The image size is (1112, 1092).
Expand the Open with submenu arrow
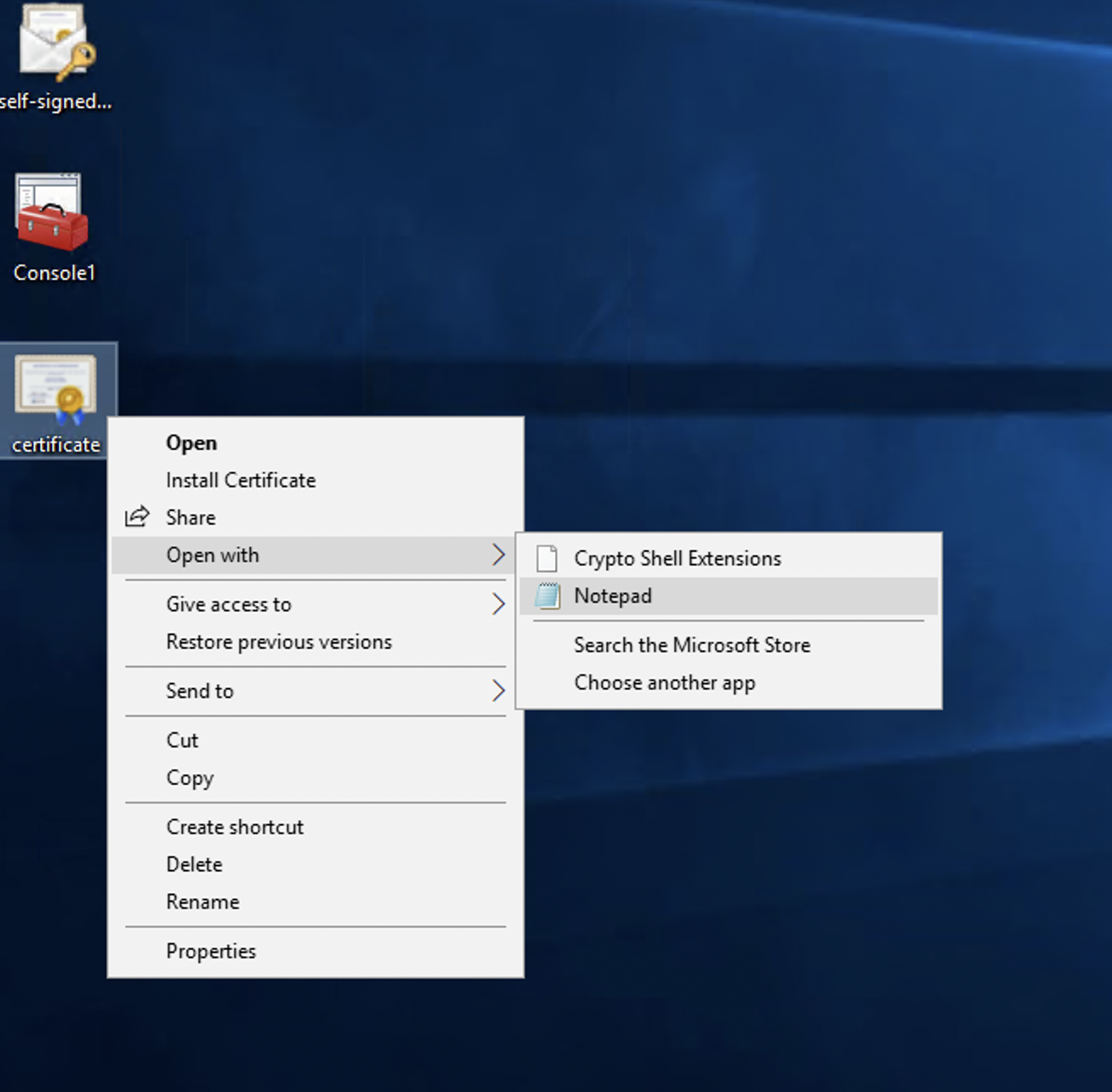coord(499,555)
